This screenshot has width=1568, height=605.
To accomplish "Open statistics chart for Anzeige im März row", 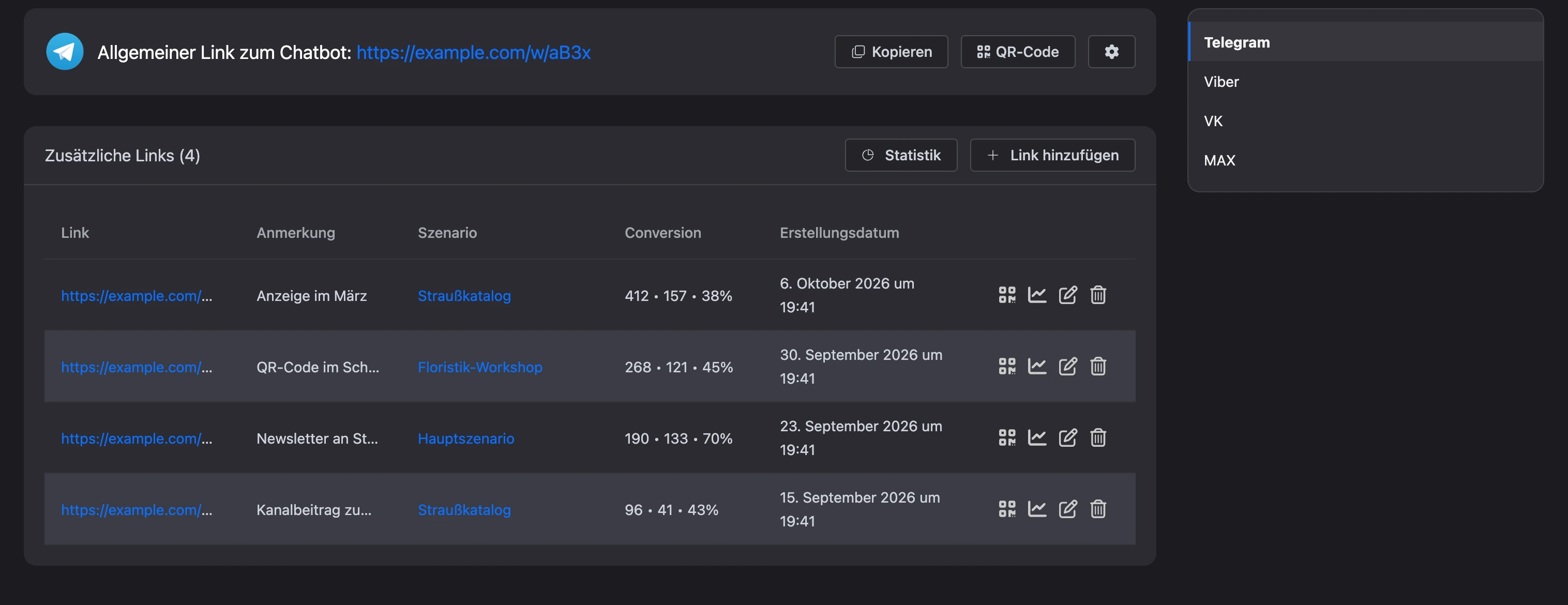I will point(1037,295).
